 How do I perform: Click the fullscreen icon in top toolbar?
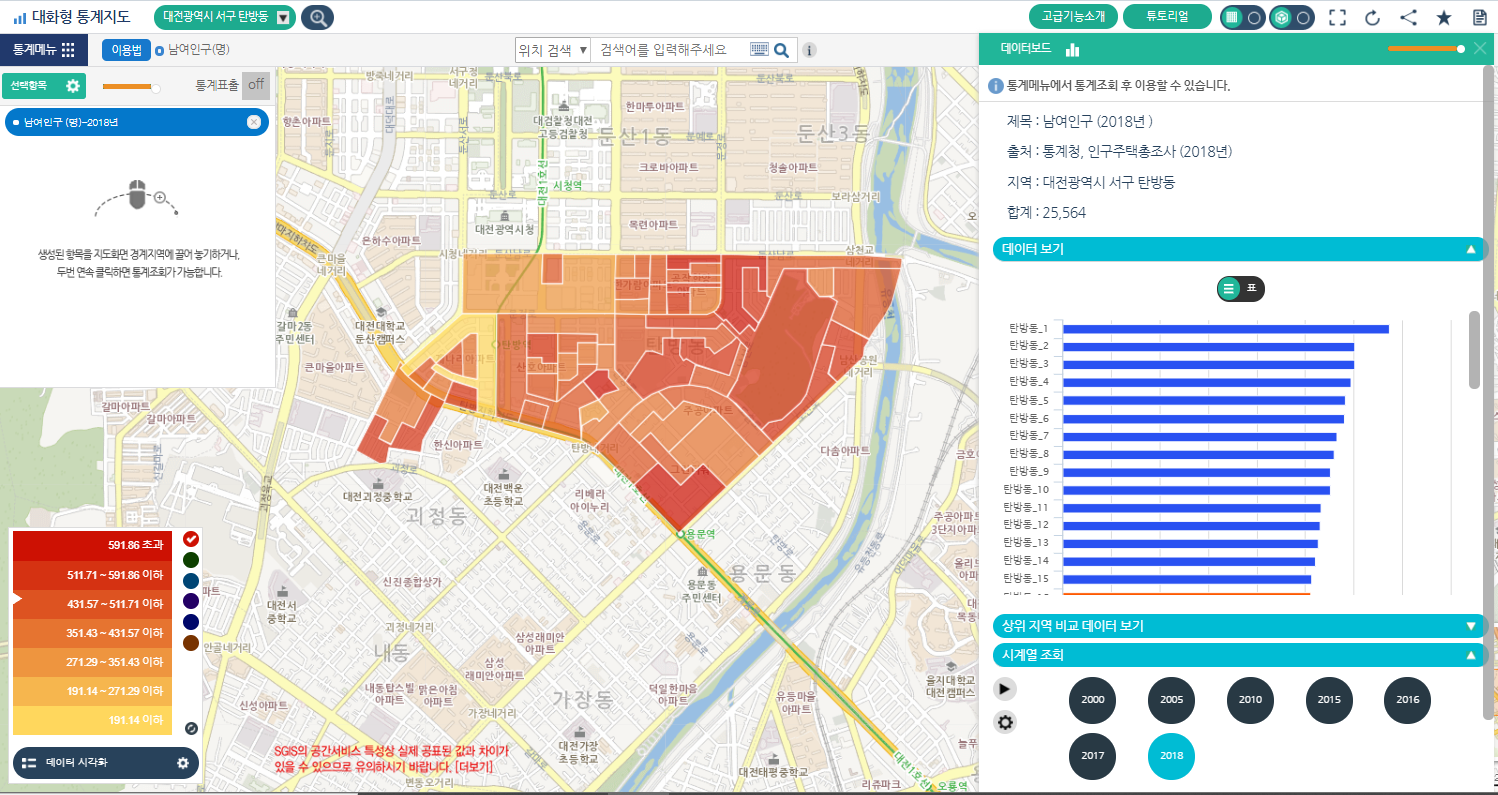[1337, 17]
